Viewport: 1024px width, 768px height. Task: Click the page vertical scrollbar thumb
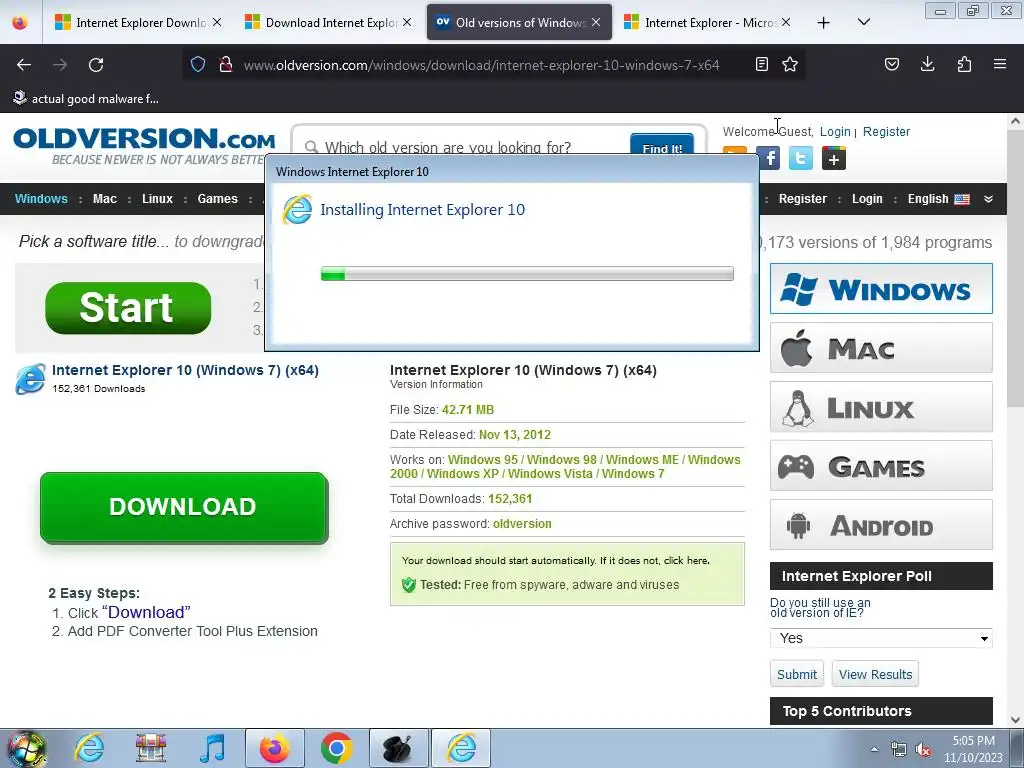[x=1015, y=268]
